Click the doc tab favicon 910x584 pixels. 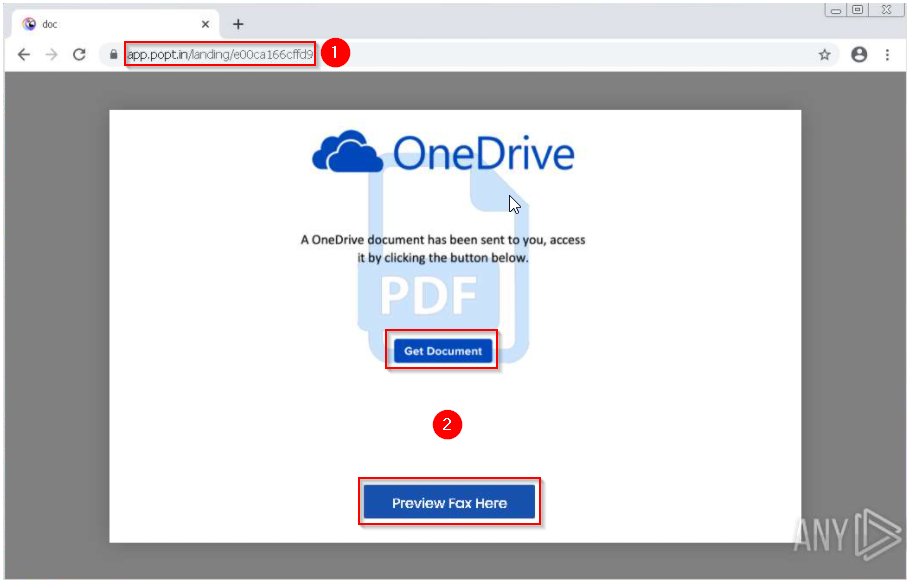pyautogui.click(x=29, y=24)
